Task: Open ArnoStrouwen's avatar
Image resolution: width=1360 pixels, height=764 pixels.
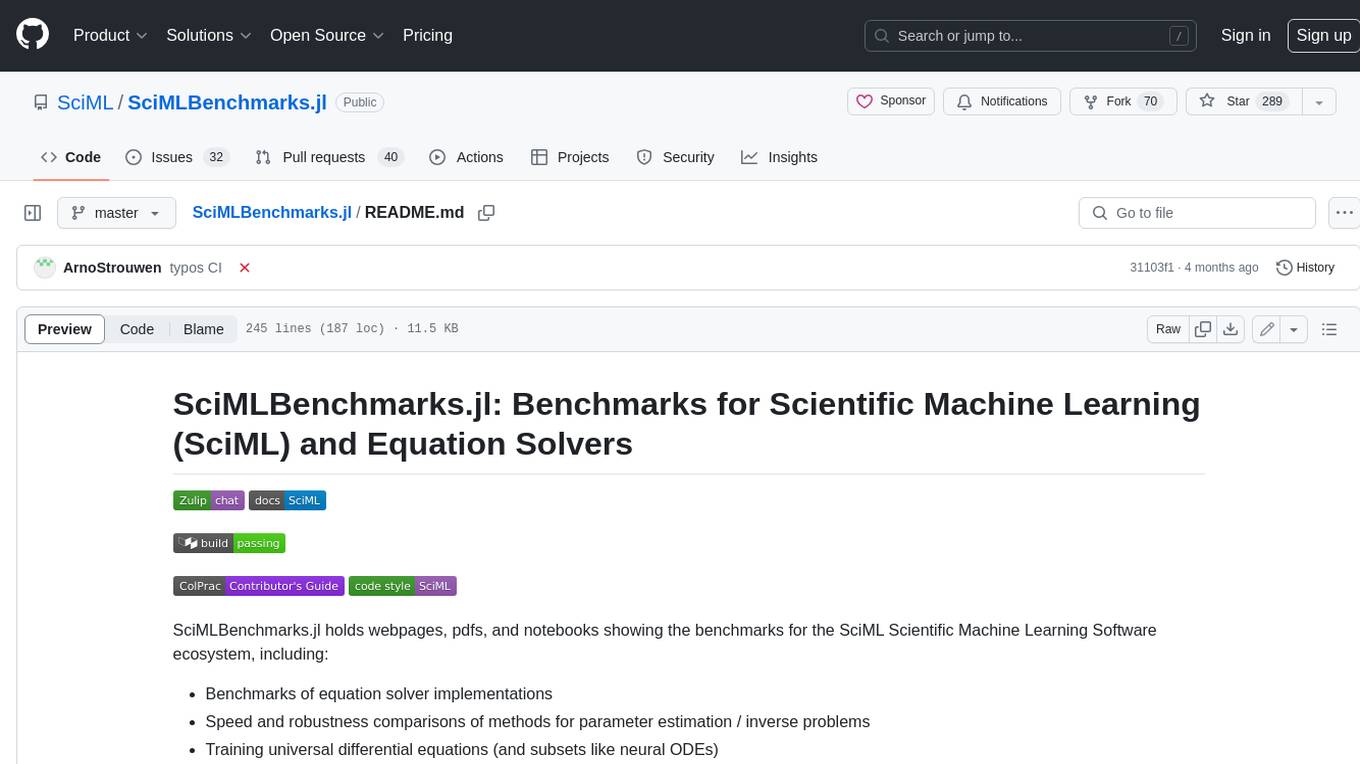Action: point(44,267)
